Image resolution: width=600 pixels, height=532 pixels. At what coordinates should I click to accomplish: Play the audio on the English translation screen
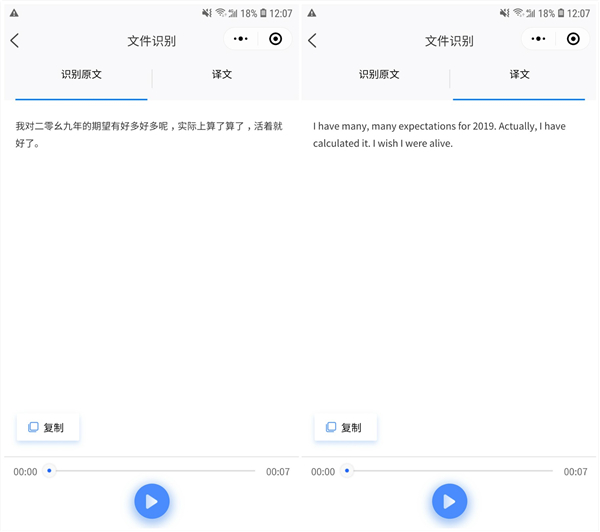coord(449,501)
